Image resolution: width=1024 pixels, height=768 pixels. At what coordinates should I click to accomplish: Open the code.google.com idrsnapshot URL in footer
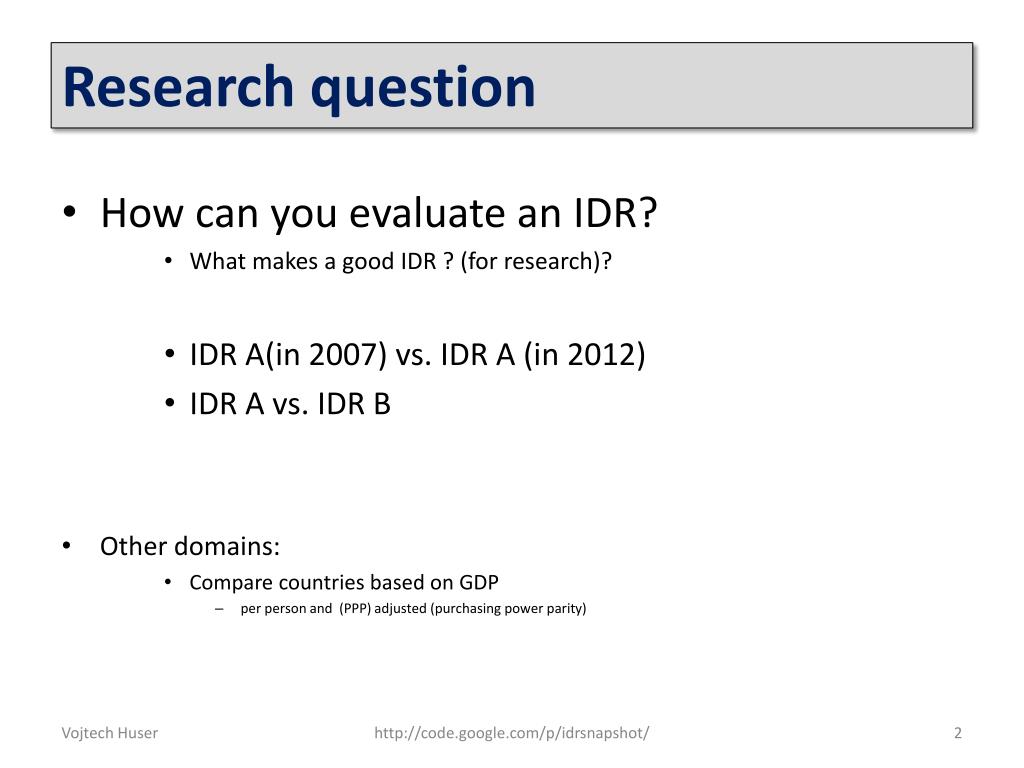click(511, 733)
